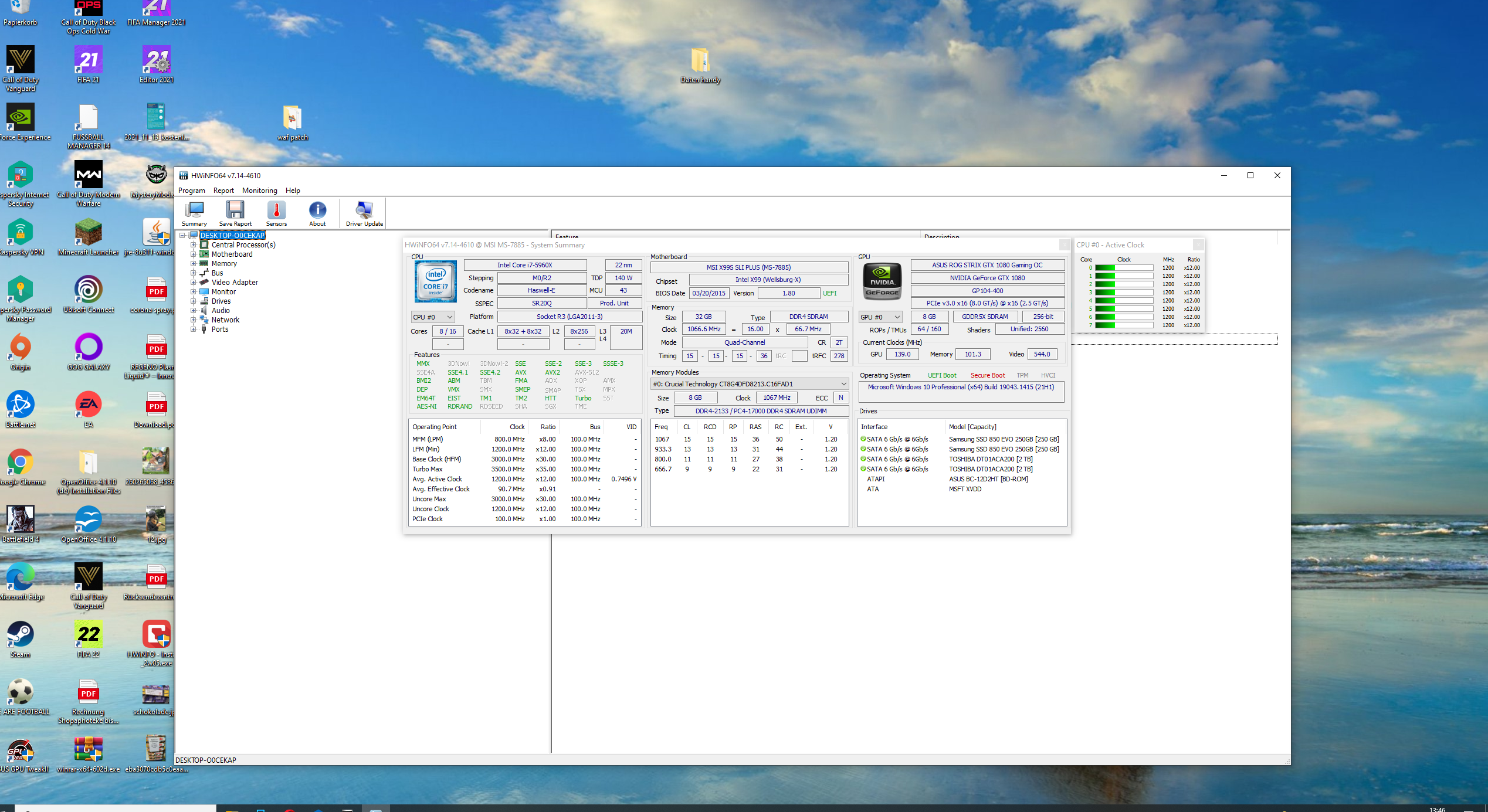This screenshot has height=812, width=1488.
Task: Open the Report menu
Action: 223,191
